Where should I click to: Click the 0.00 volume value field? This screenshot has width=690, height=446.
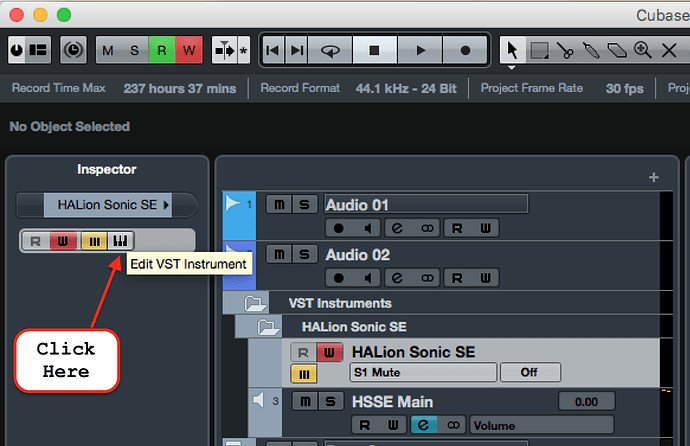click(587, 402)
